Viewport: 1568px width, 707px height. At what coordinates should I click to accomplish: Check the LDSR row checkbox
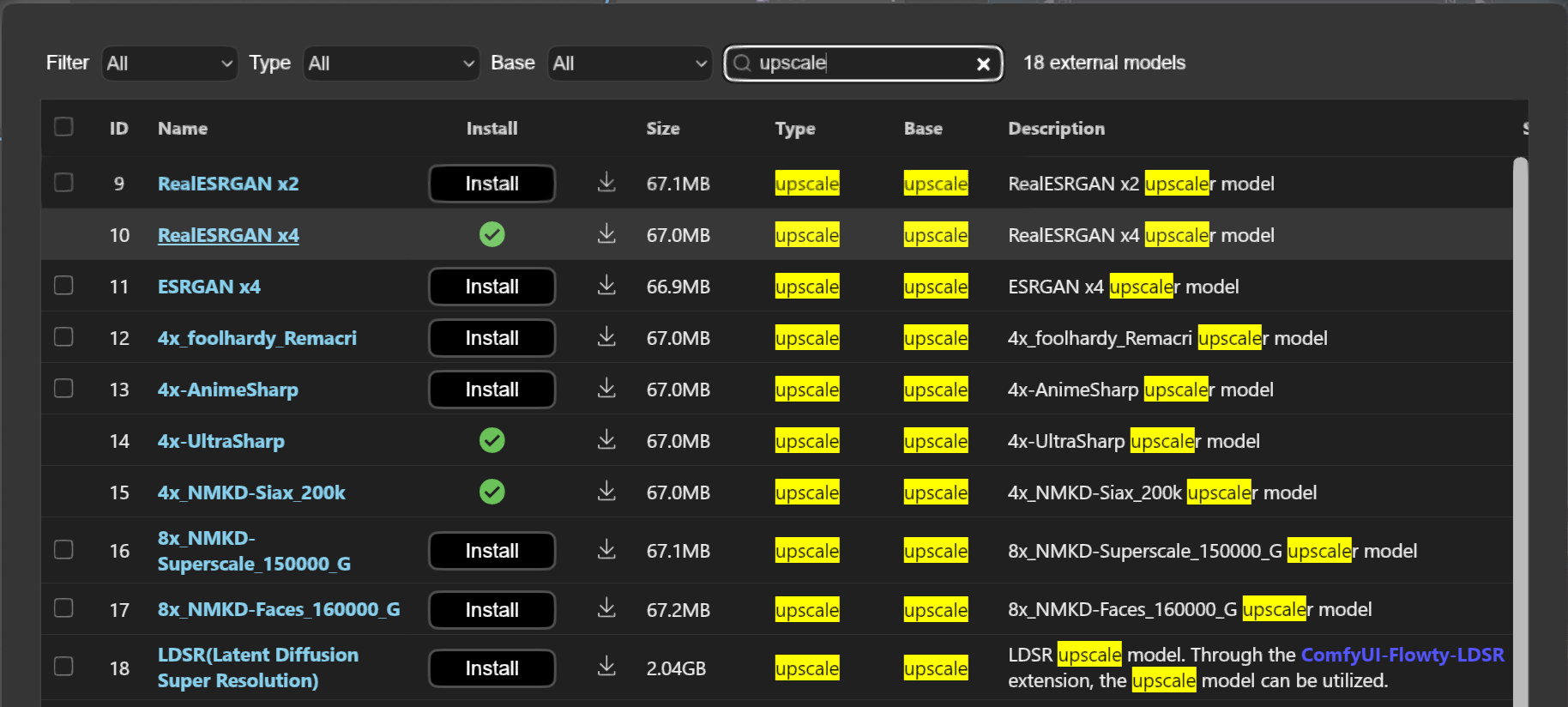click(x=63, y=667)
